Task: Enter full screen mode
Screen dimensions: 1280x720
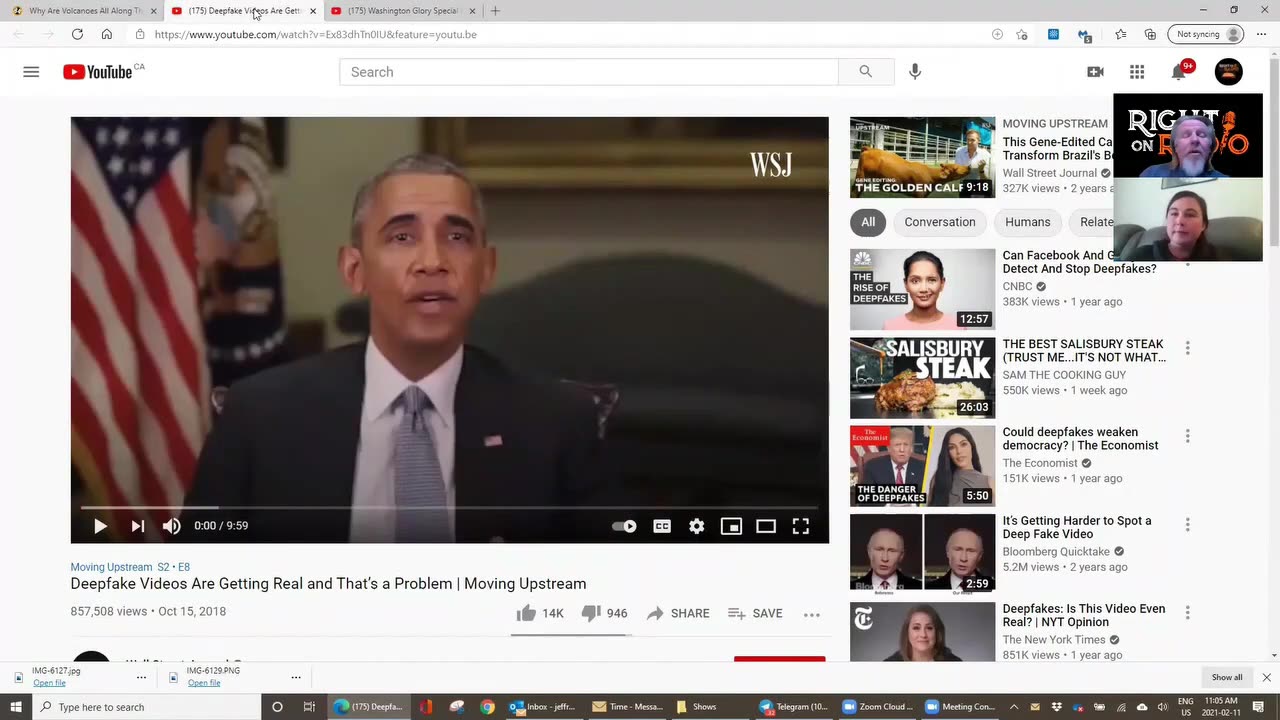Action: point(801,526)
